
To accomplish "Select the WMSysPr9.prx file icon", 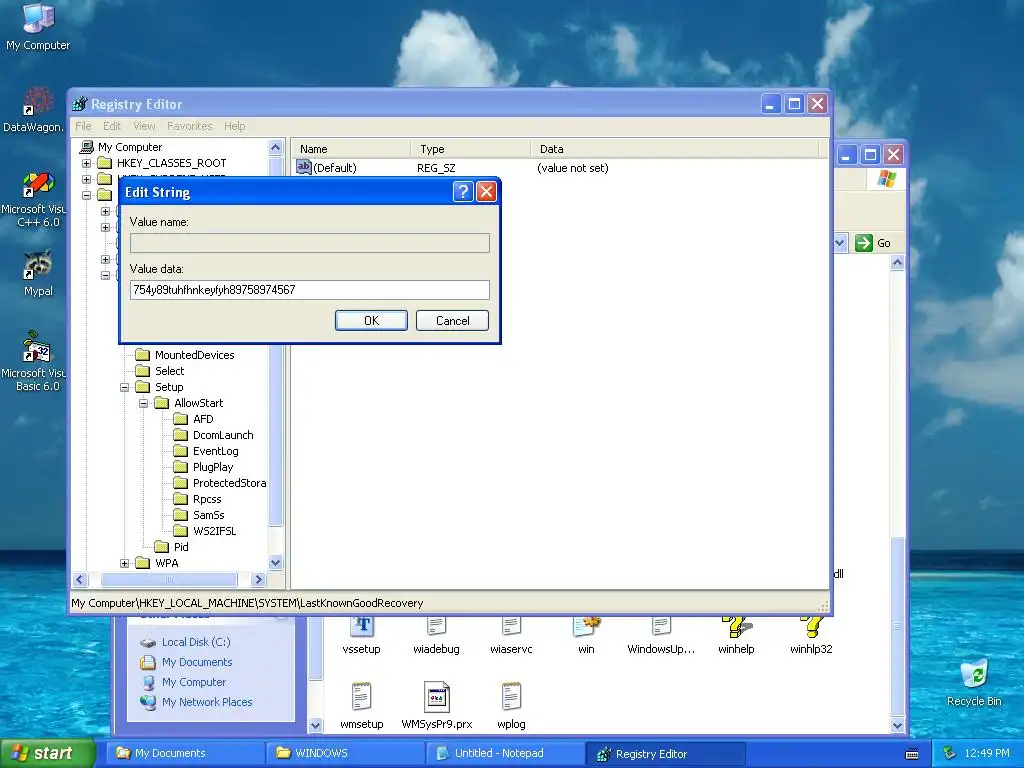I will (x=436, y=697).
